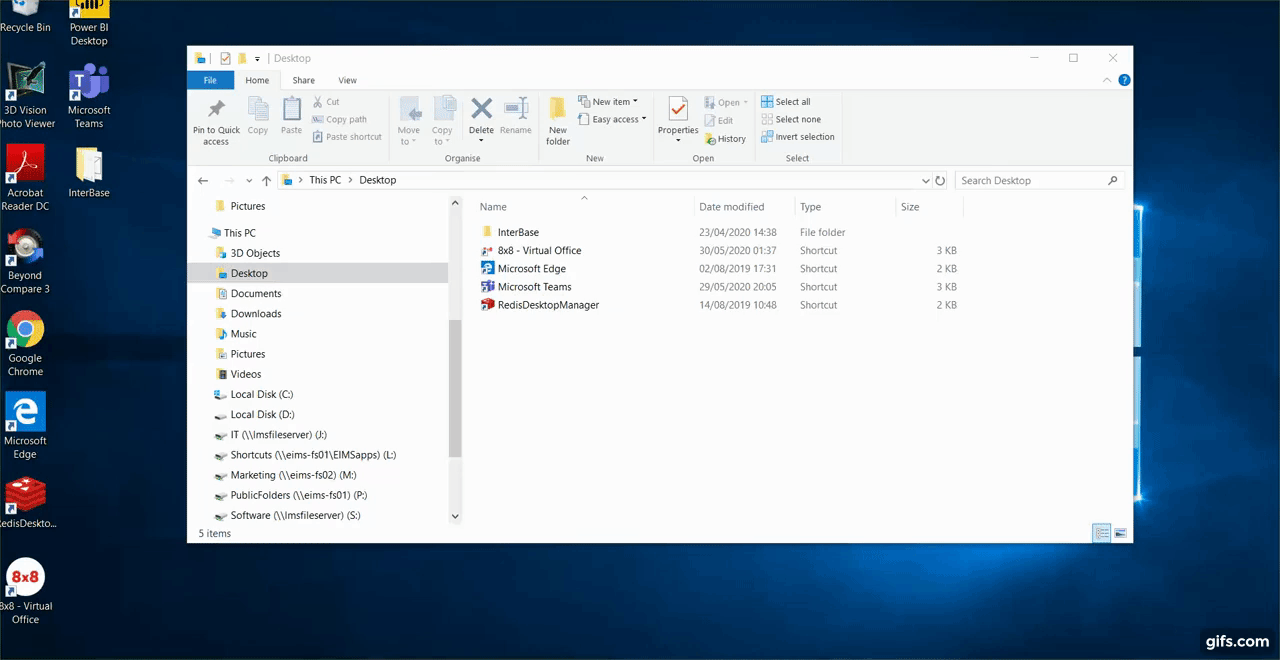Open Customize Quick Access Toolbar dropdown
The height and width of the screenshot is (660, 1280).
click(257, 59)
